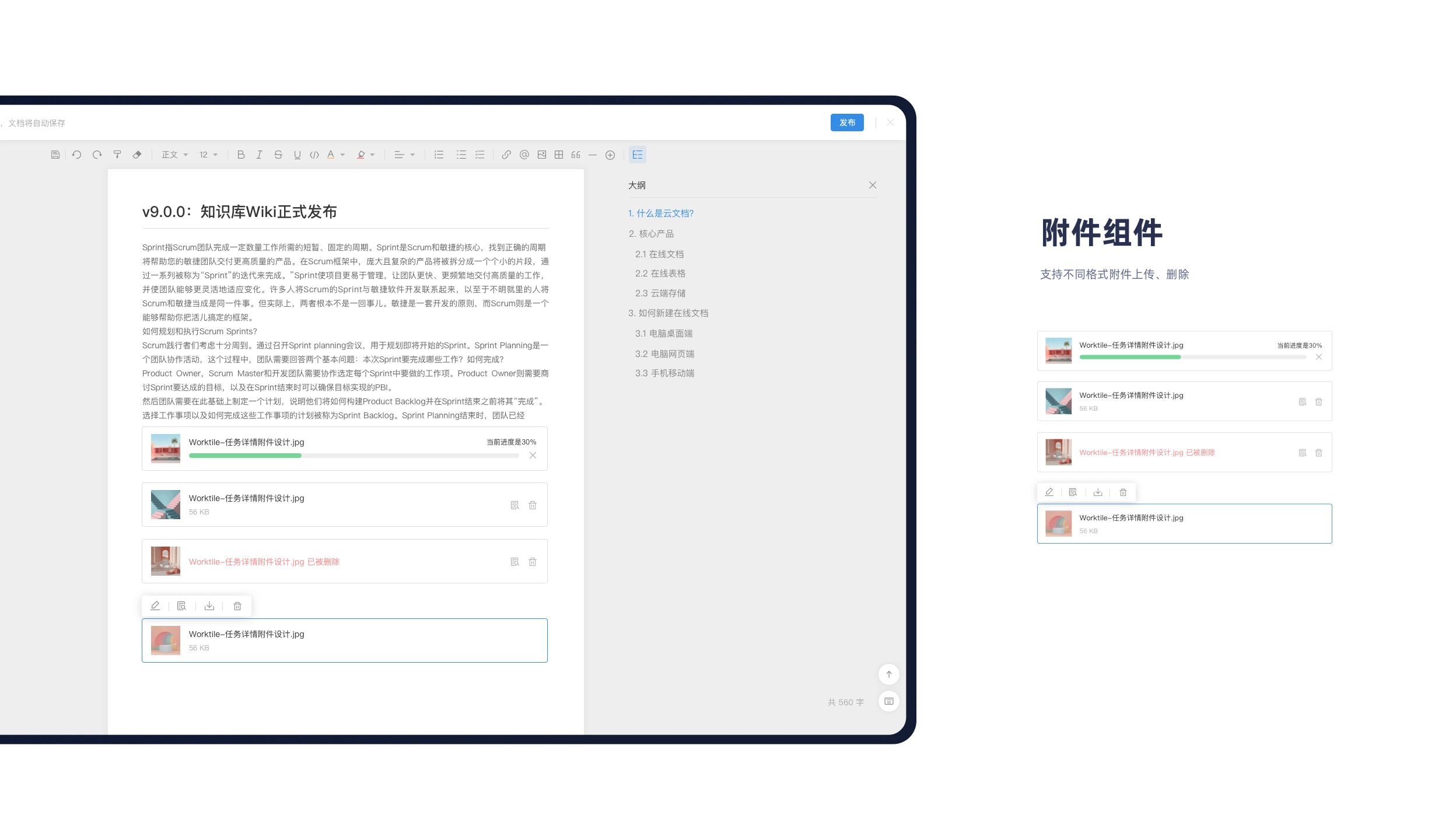Image resolution: width=1435 pixels, height=840 pixels.
Task: Click the eraser clear-formatting icon
Action: pos(137,155)
